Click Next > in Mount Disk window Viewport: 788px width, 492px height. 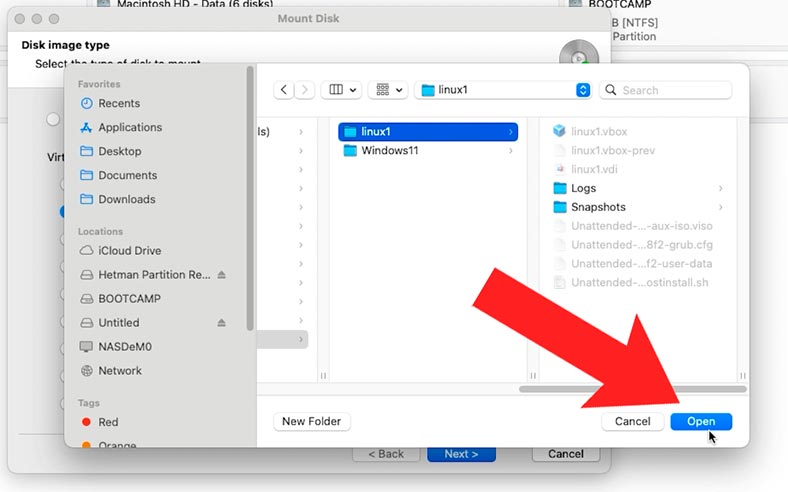pos(461,454)
